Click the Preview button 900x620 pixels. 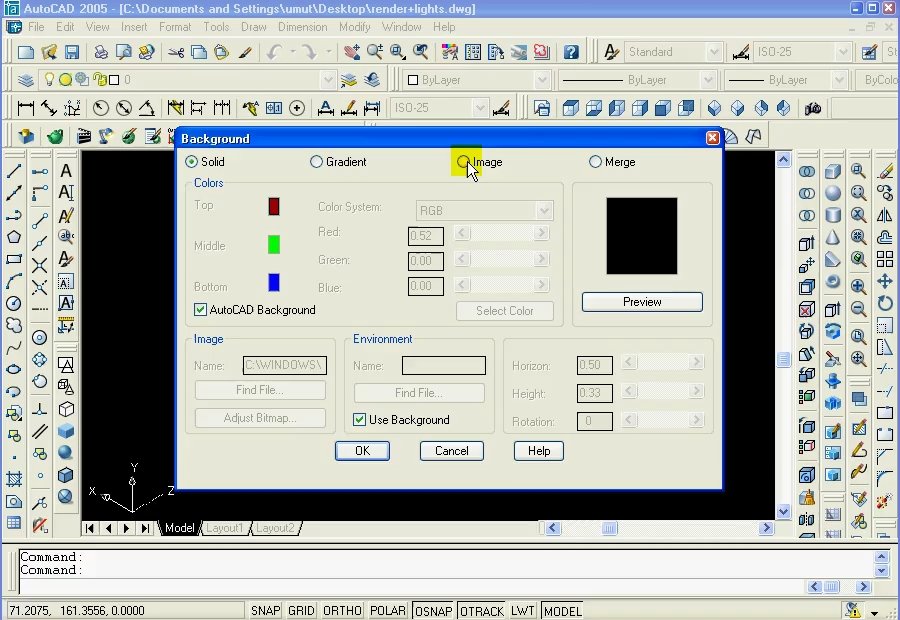point(642,302)
